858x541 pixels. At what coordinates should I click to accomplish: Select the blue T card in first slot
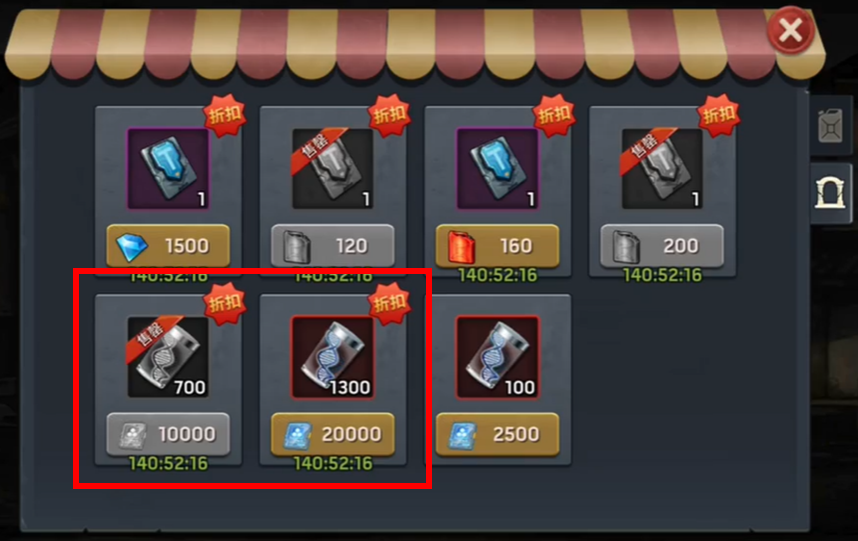[x=168, y=169]
